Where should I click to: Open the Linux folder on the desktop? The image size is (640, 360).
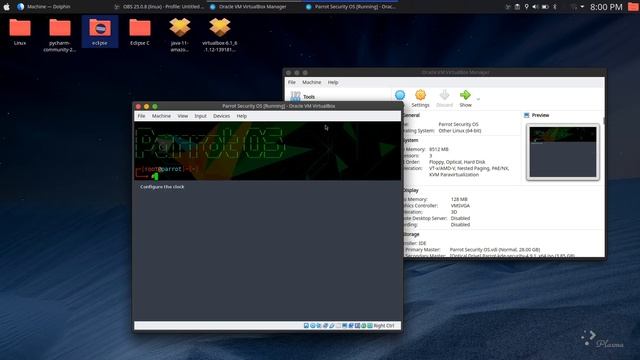[x=20, y=32]
